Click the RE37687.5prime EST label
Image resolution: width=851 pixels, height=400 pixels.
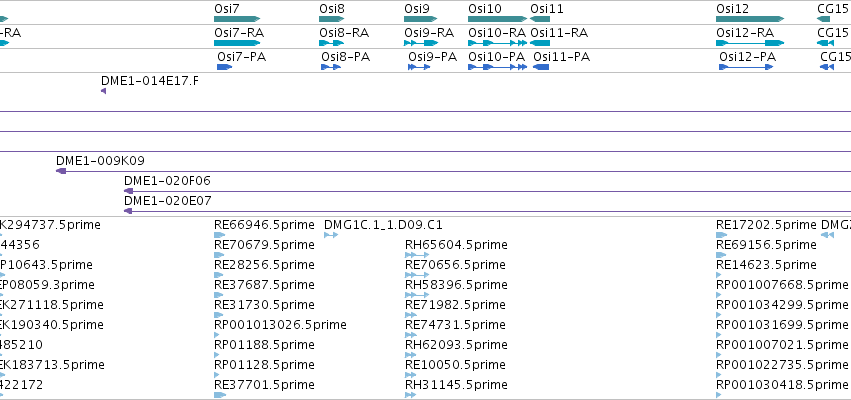coord(264,285)
